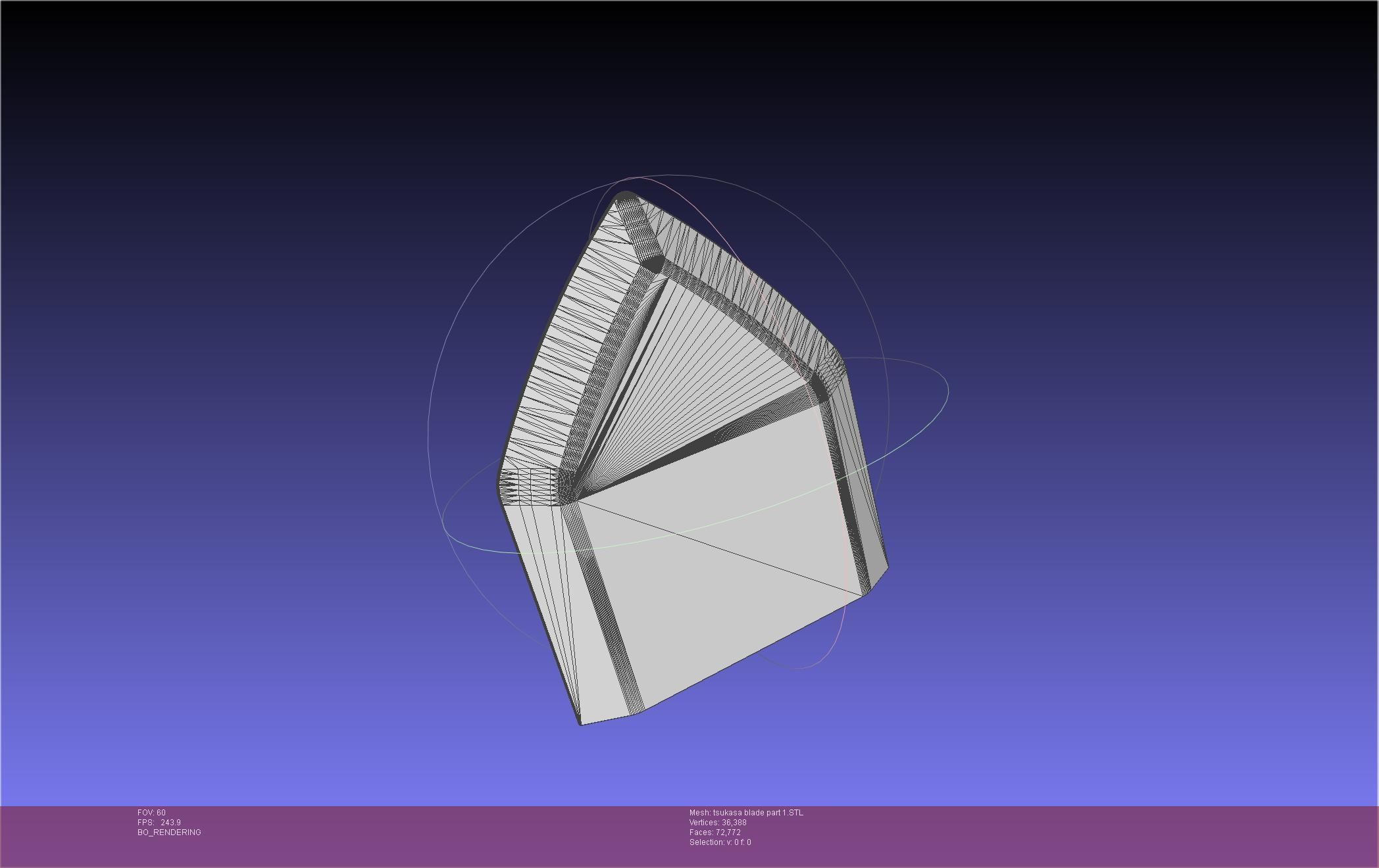Click the bottom-left corner vertex of the mesh
This screenshot has height=868, width=1379.
point(580,724)
